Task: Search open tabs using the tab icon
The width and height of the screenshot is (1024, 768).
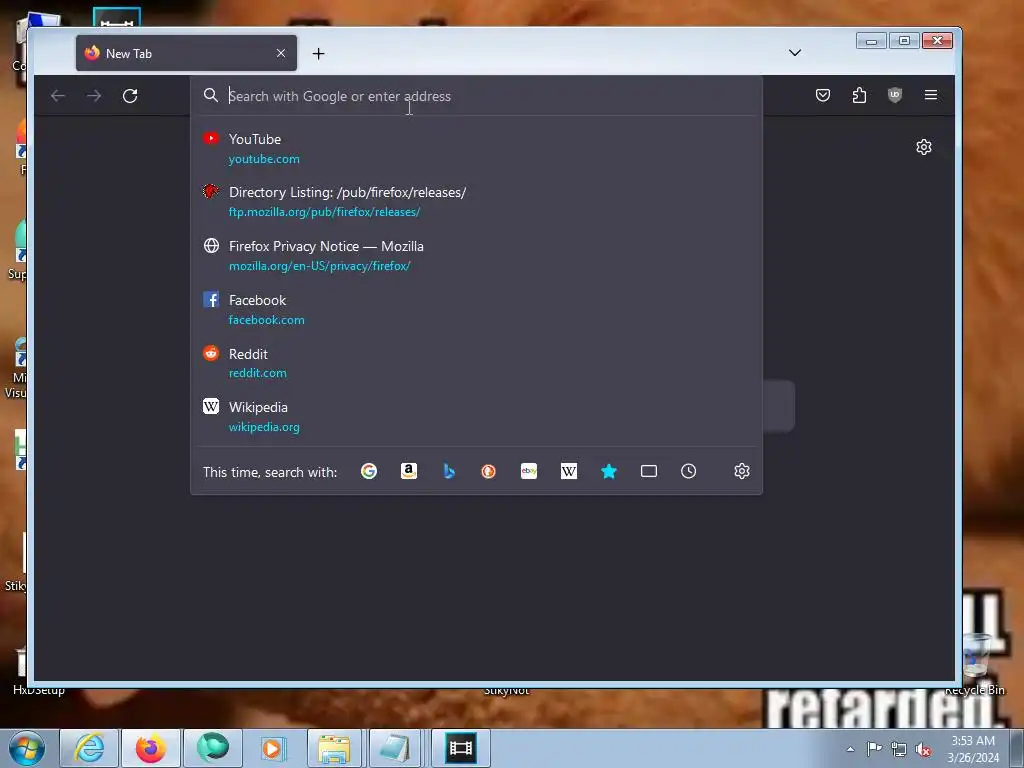Action: pos(648,471)
